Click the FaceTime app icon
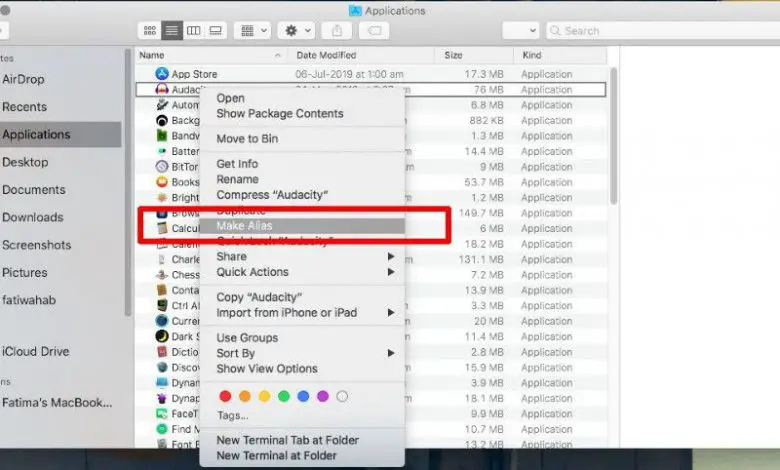The image size is (780, 470). (x=162, y=413)
